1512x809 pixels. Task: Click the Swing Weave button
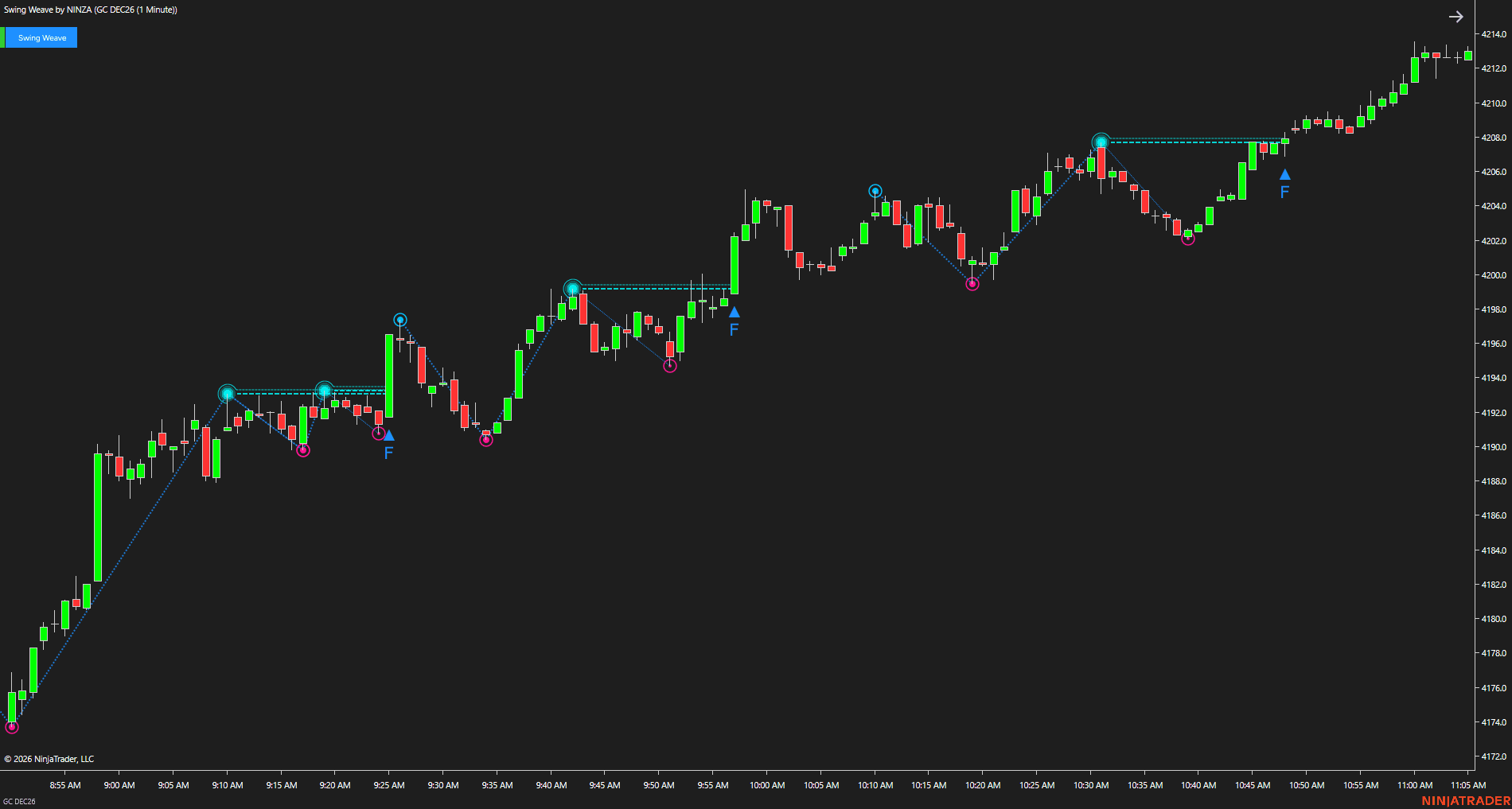pos(41,37)
